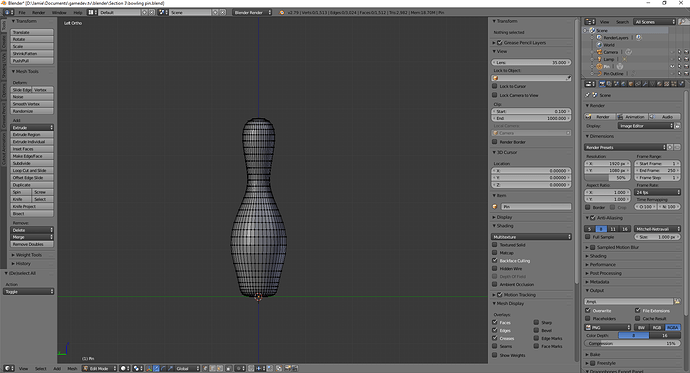The height and width of the screenshot is (373, 690).
Task: Open the Delete dropdown in Remove section
Action: [x=32, y=230]
